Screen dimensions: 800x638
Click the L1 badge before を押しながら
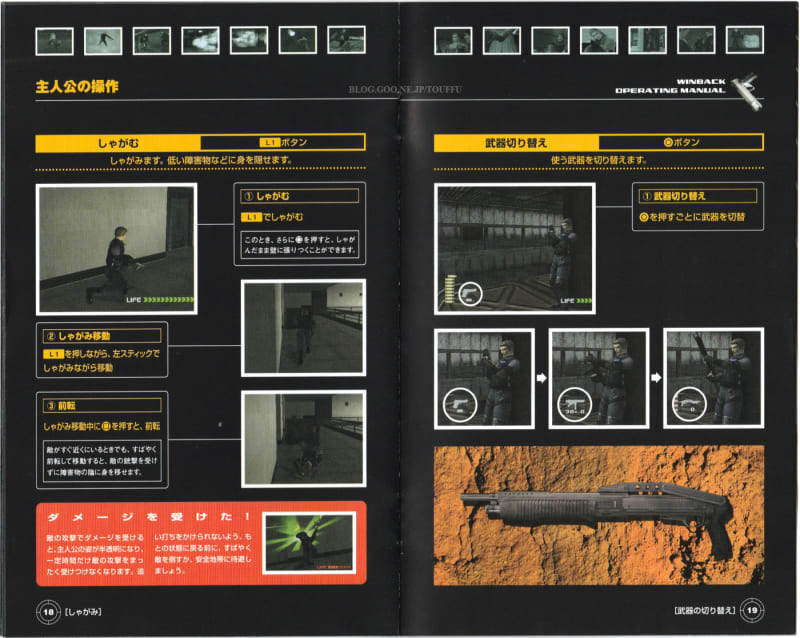click(53, 354)
